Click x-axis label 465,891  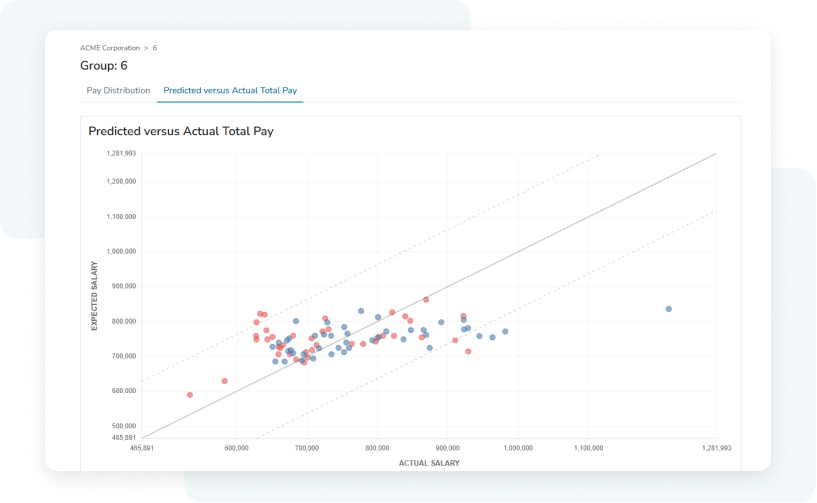click(x=142, y=448)
